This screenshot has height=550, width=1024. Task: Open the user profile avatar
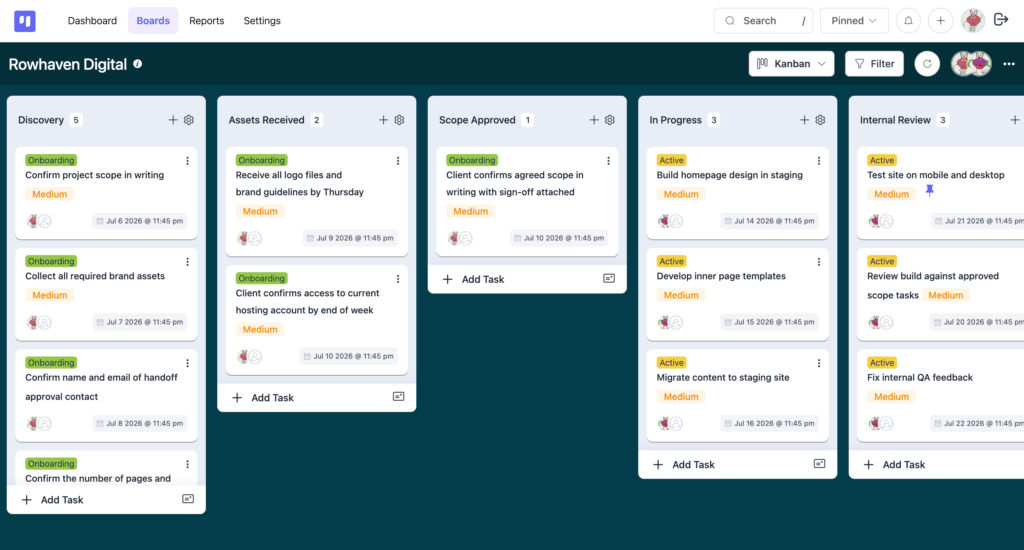[x=972, y=21]
